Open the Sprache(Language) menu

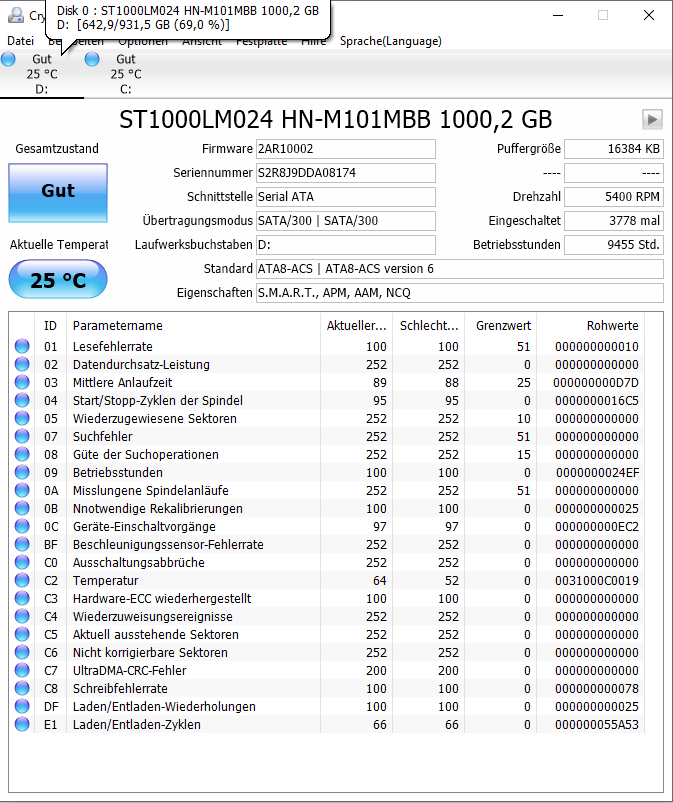click(x=391, y=41)
